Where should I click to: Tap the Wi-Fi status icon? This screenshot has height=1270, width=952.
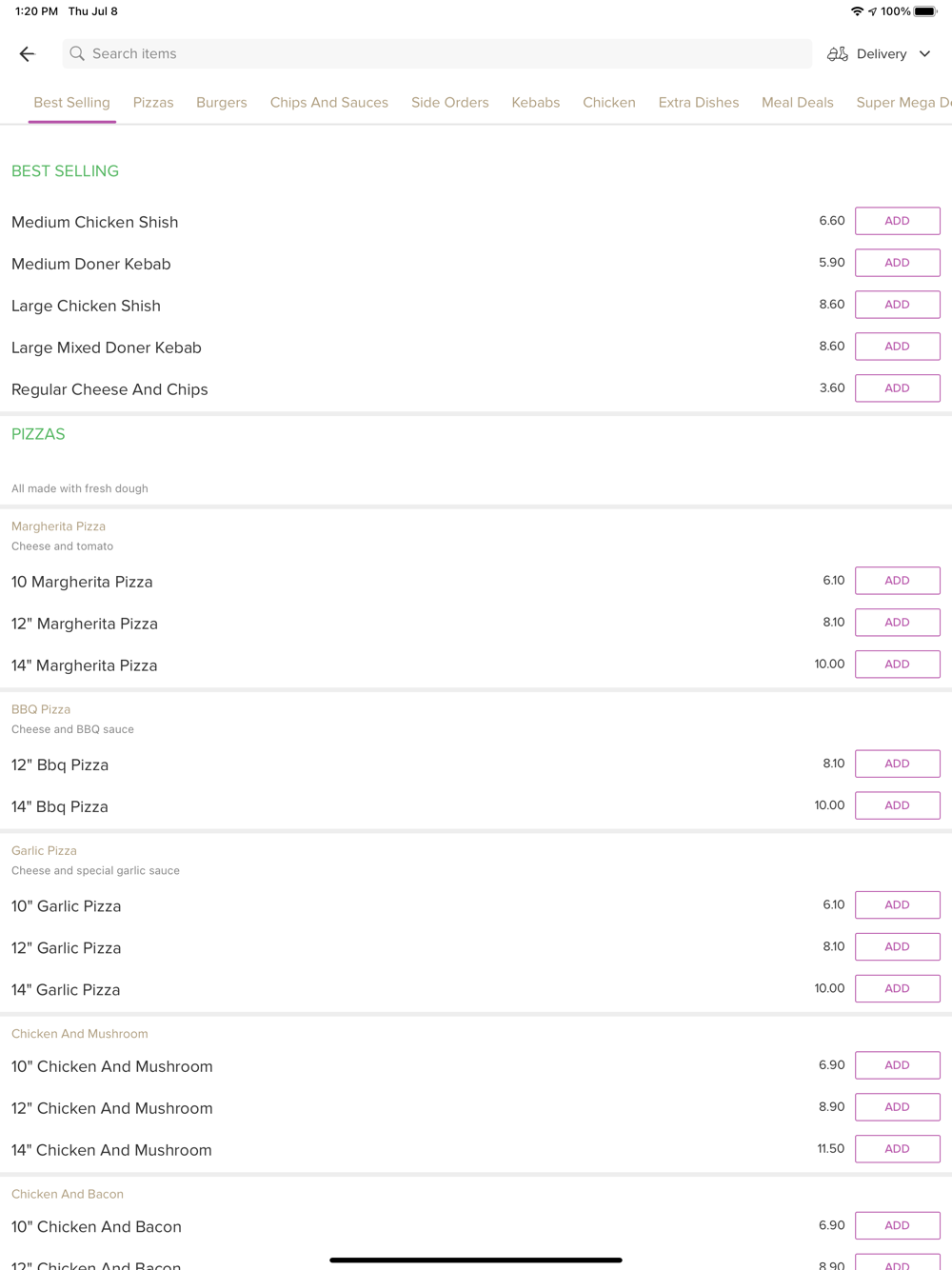tap(857, 11)
